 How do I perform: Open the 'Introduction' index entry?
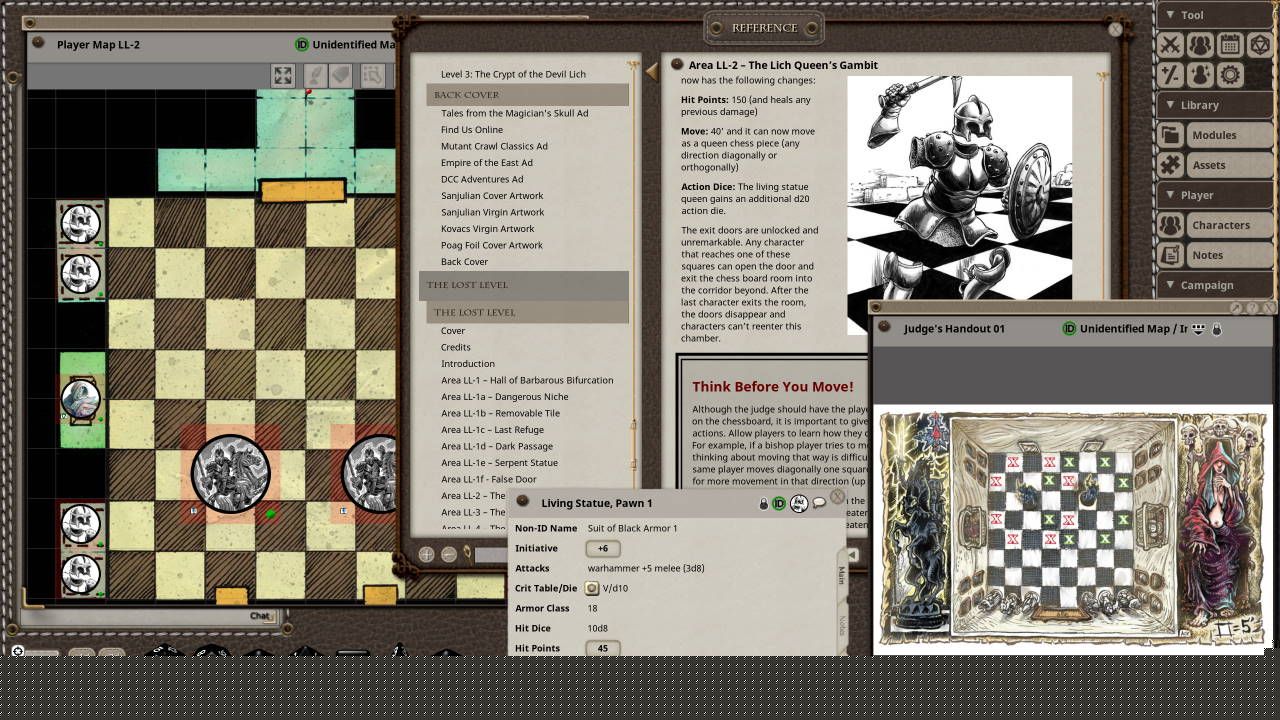[x=468, y=364]
